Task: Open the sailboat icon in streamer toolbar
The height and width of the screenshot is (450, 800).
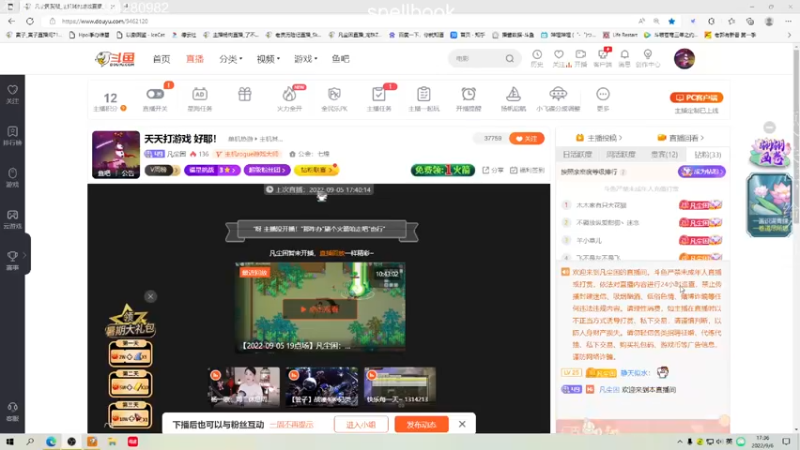Action: click(x=513, y=94)
